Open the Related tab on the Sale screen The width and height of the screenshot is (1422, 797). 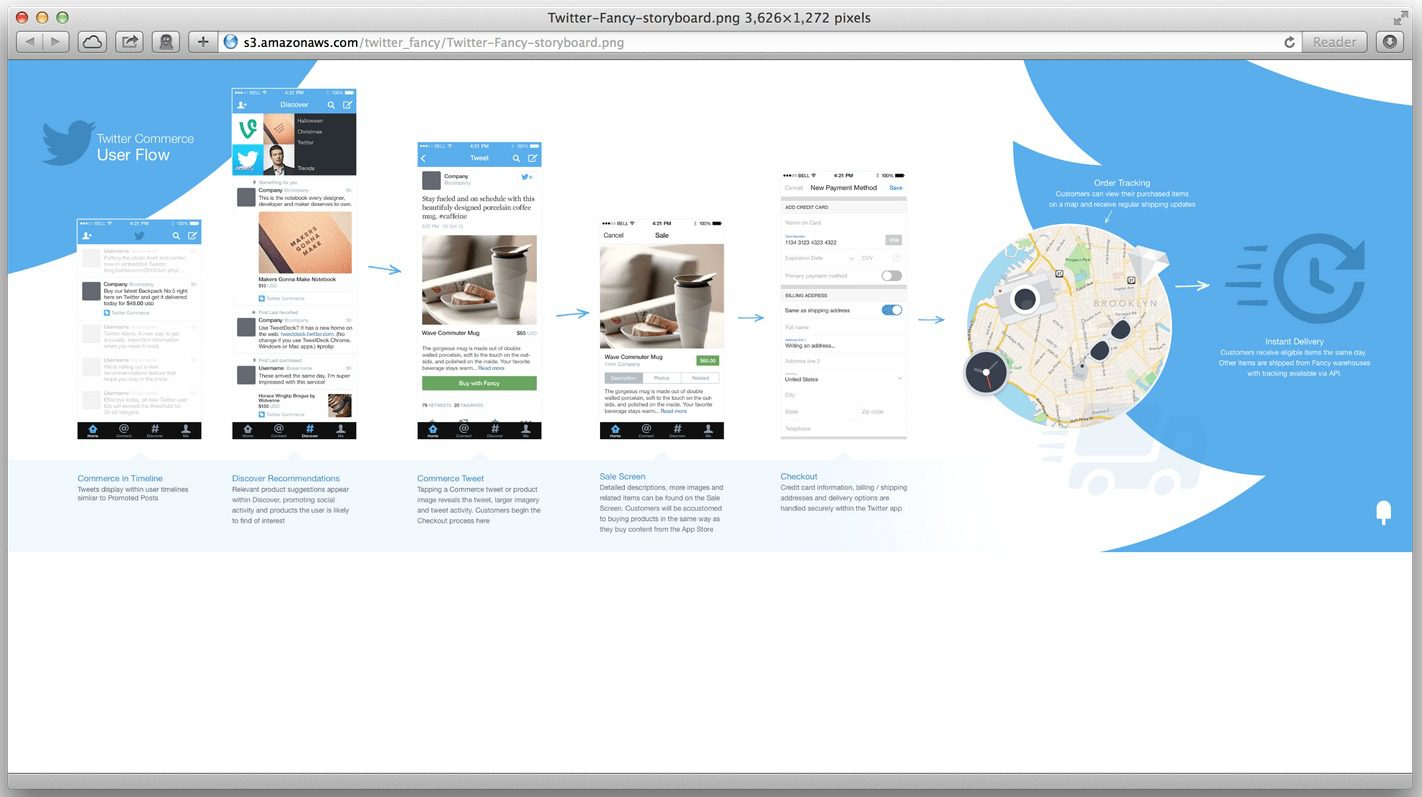coord(699,377)
